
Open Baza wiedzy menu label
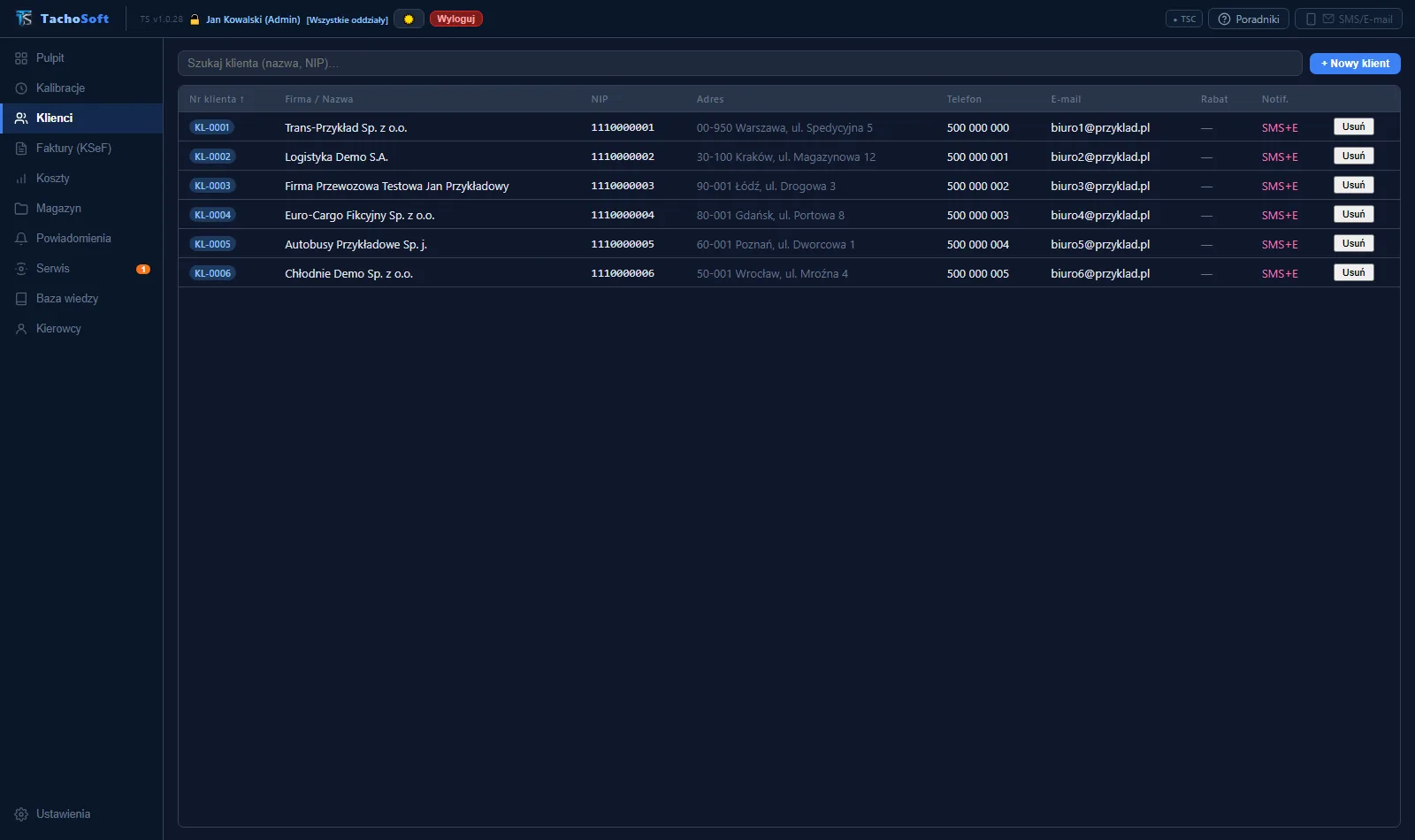pos(67,299)
